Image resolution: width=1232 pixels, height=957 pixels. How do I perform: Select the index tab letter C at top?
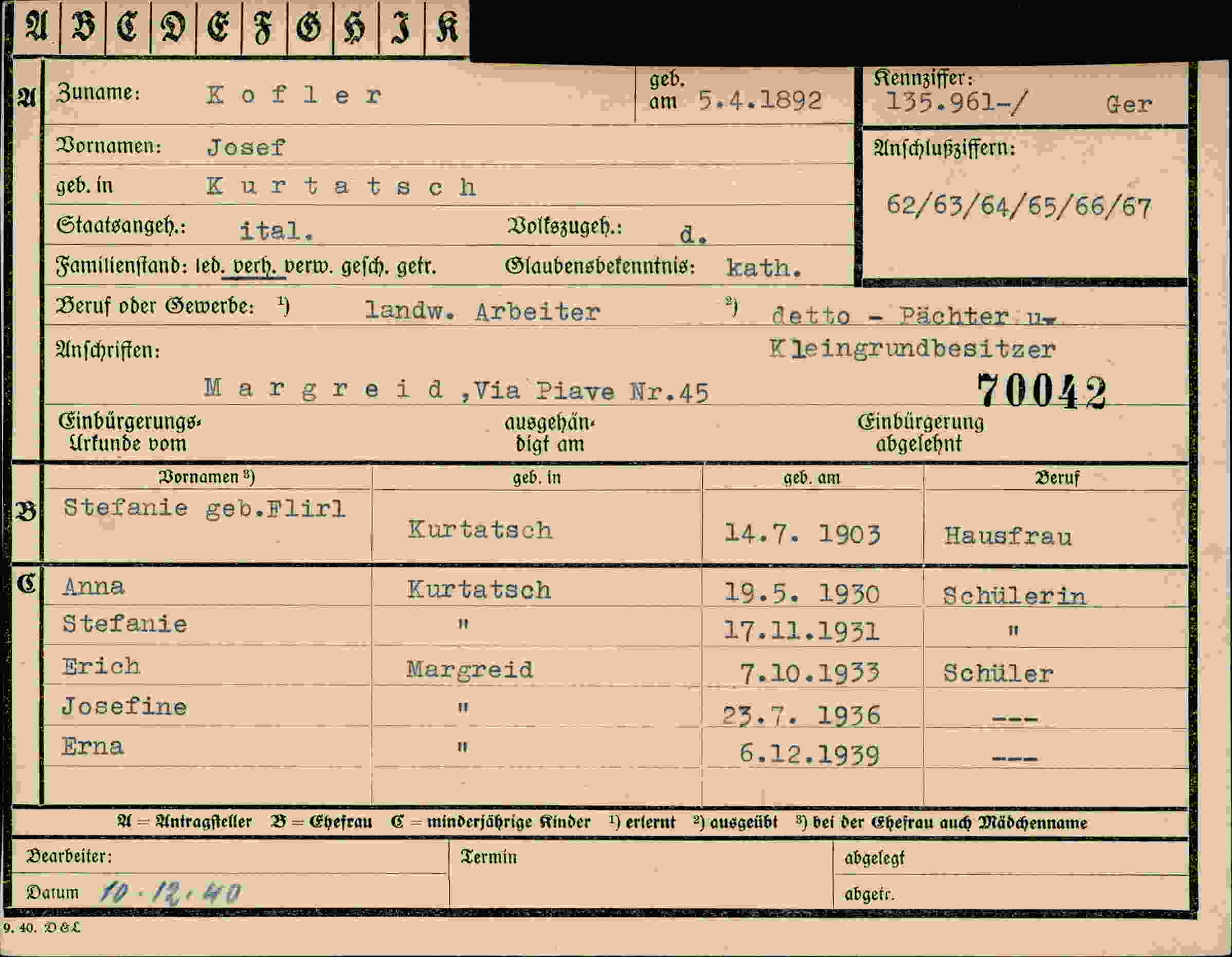tap(128, 27)
